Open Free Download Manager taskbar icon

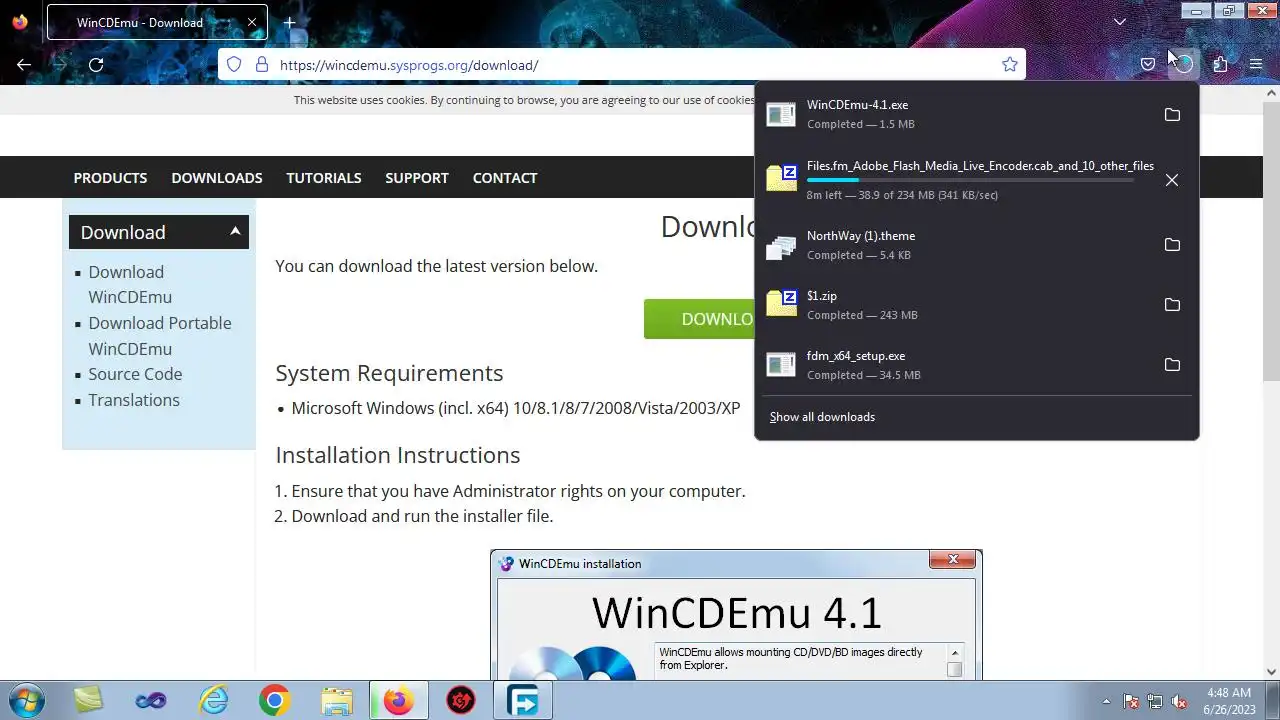[523, 701]
